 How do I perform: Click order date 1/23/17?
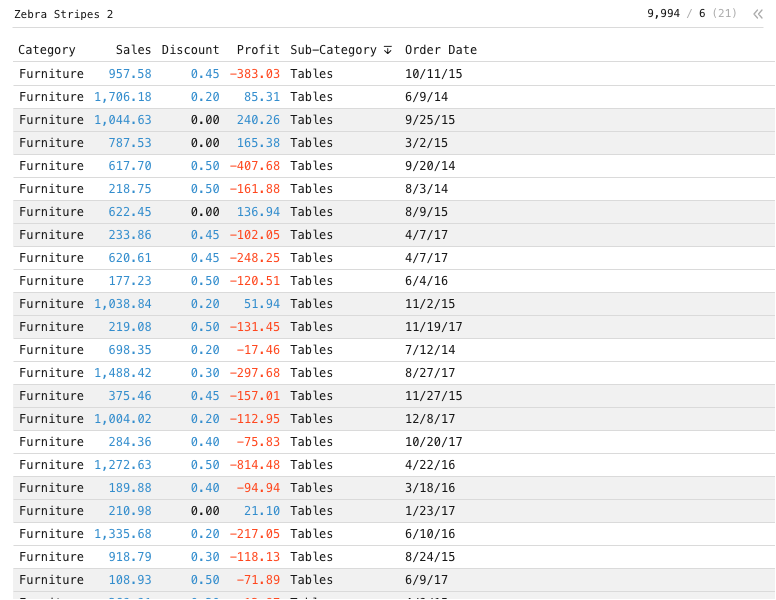[430, 511]
